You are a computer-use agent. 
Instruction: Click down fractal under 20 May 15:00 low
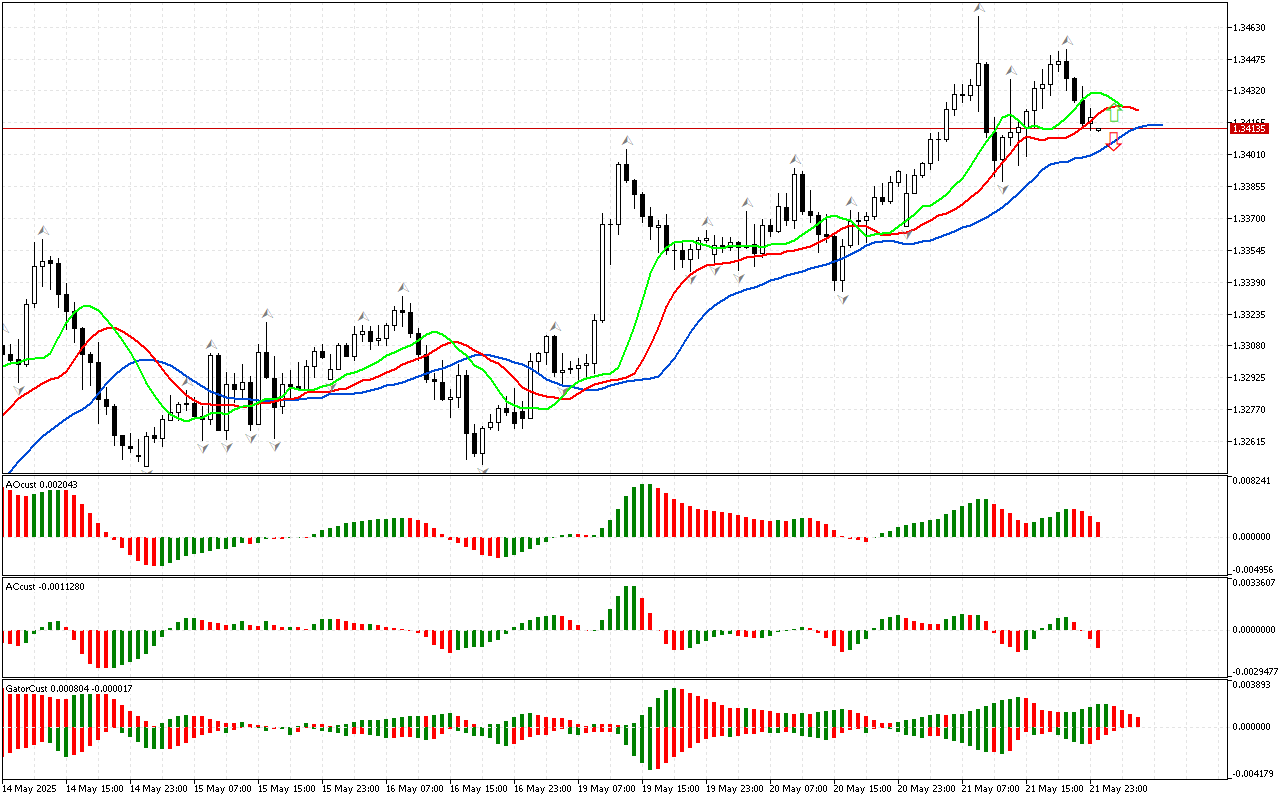(x=843, y=299)
